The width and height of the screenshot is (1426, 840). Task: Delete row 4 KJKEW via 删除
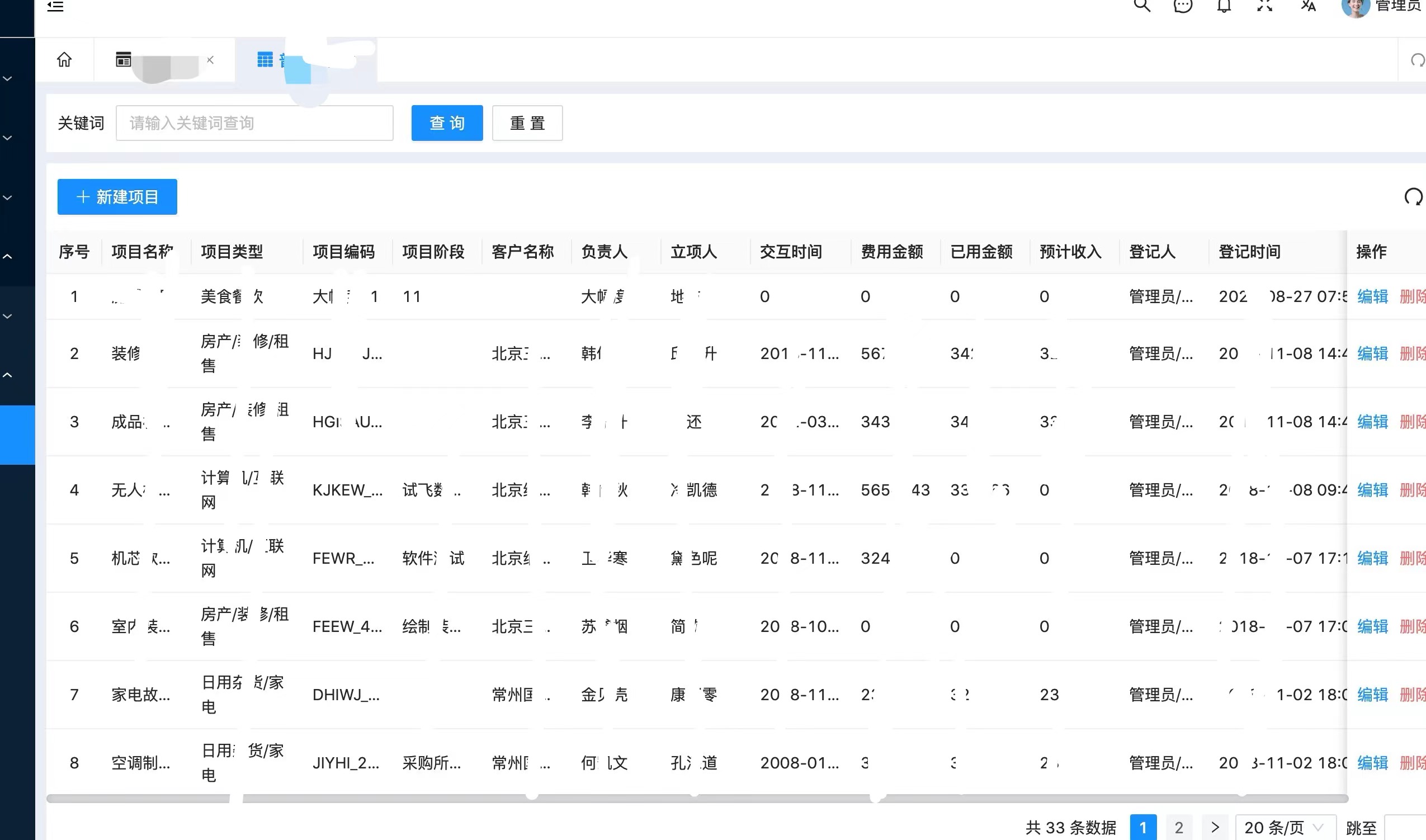1413,490
